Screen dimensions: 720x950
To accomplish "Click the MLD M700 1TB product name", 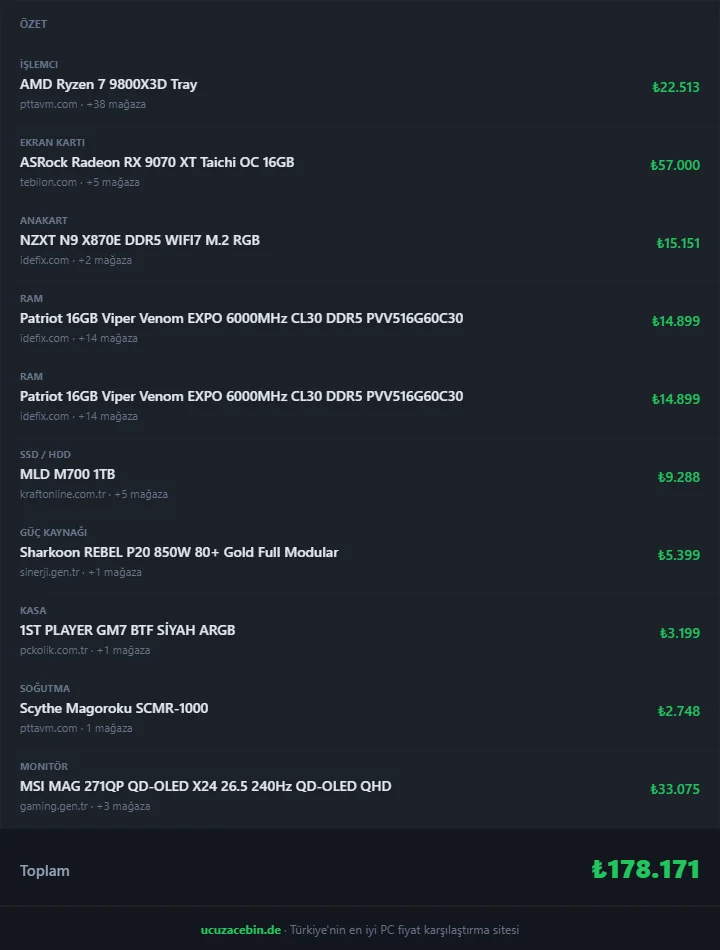I will (x=67, y=474).
